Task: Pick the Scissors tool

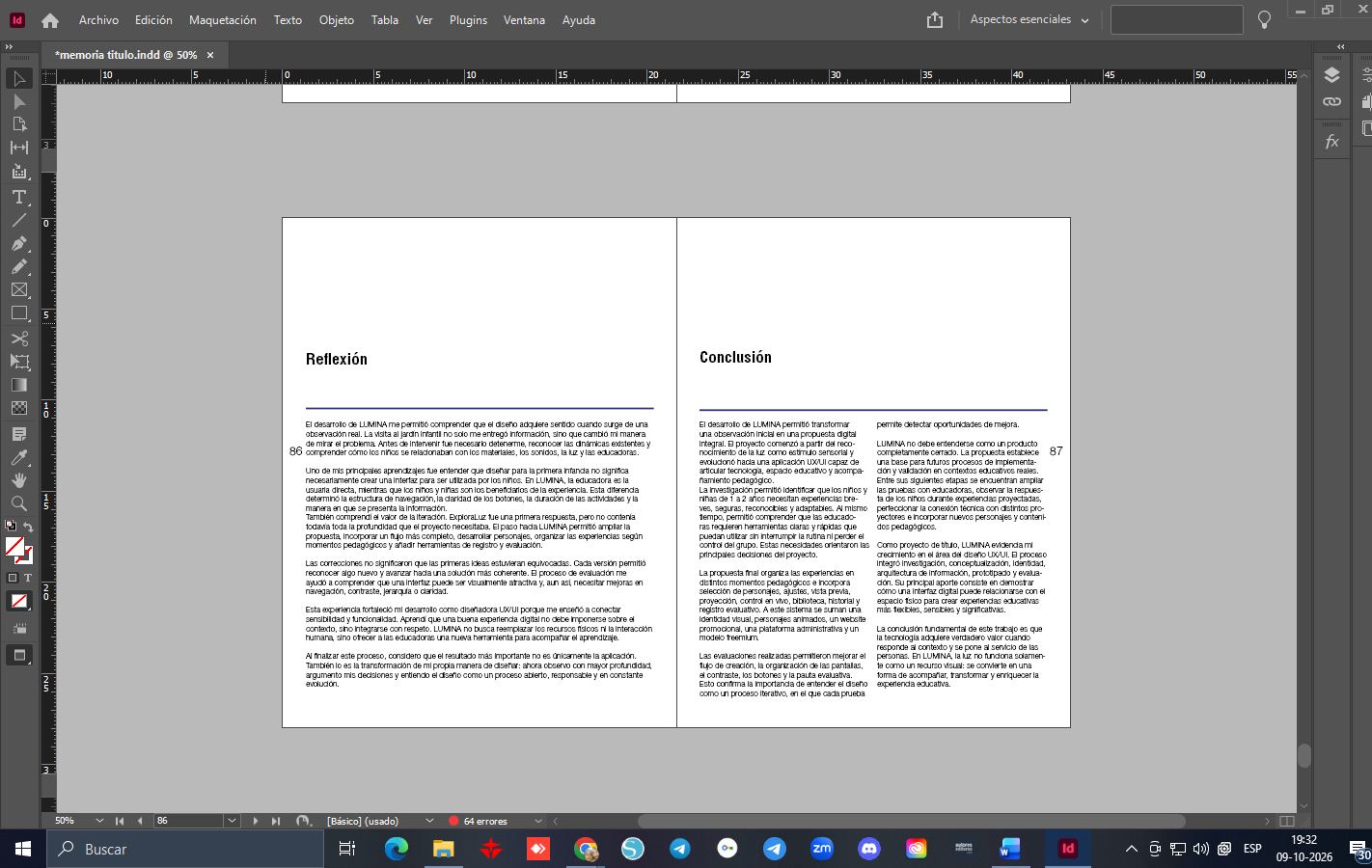Action: coord(19,339)
